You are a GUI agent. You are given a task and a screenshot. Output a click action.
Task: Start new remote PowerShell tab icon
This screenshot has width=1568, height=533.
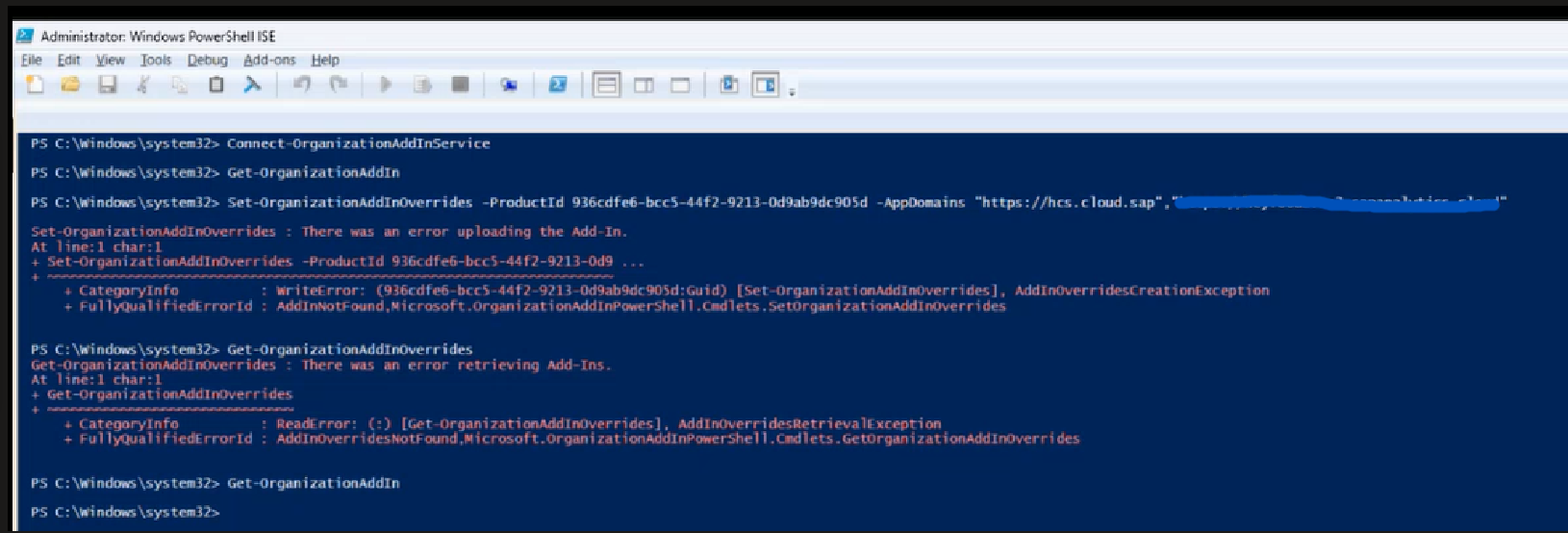pos(509,85)
